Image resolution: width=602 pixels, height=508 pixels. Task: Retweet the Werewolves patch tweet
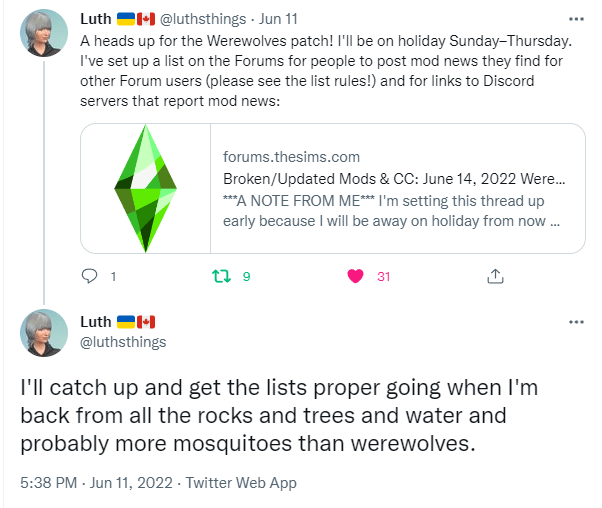coord(223,276)
